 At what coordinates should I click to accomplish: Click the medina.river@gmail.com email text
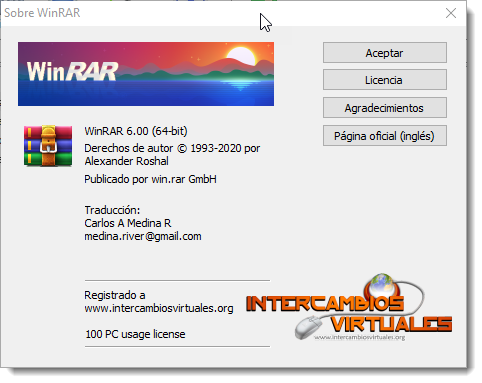pos(143,236)
